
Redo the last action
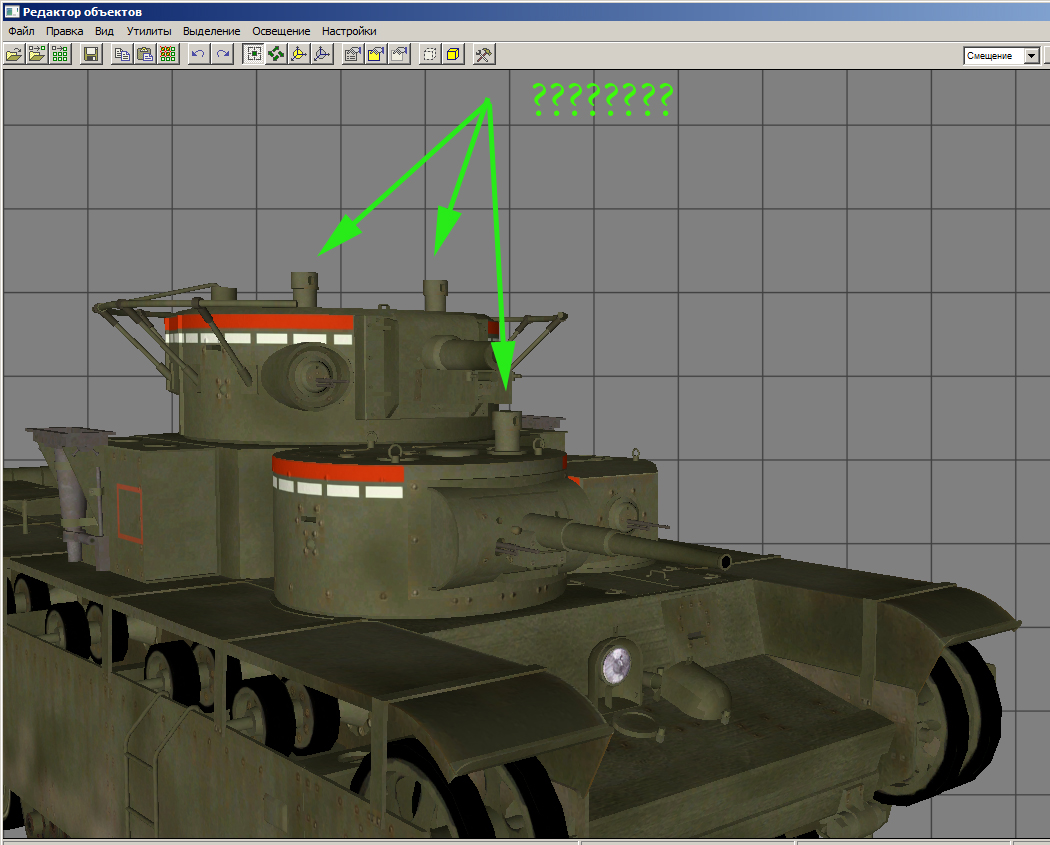(222, 54)
